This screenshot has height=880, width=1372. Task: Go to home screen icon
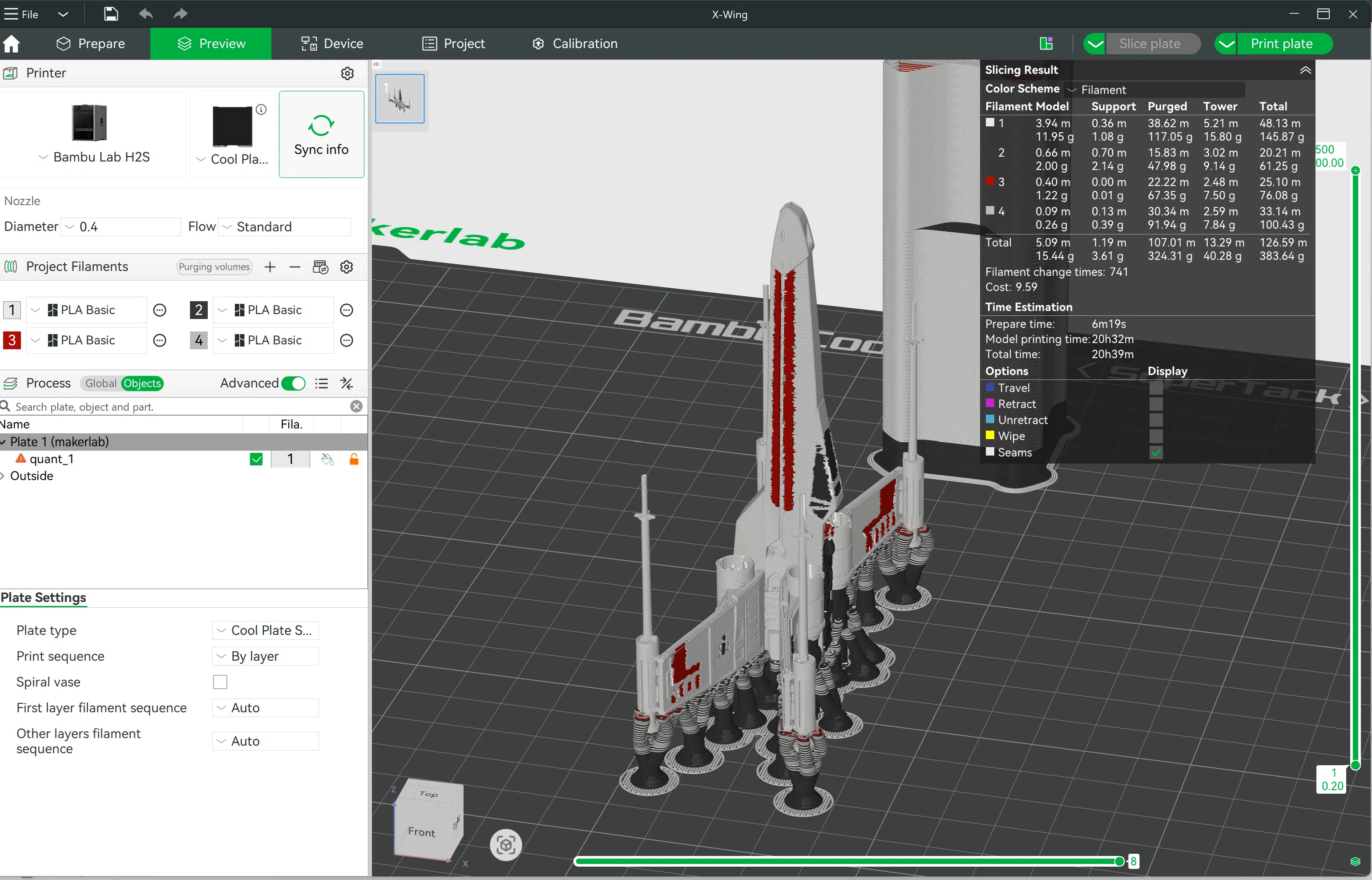12,44
